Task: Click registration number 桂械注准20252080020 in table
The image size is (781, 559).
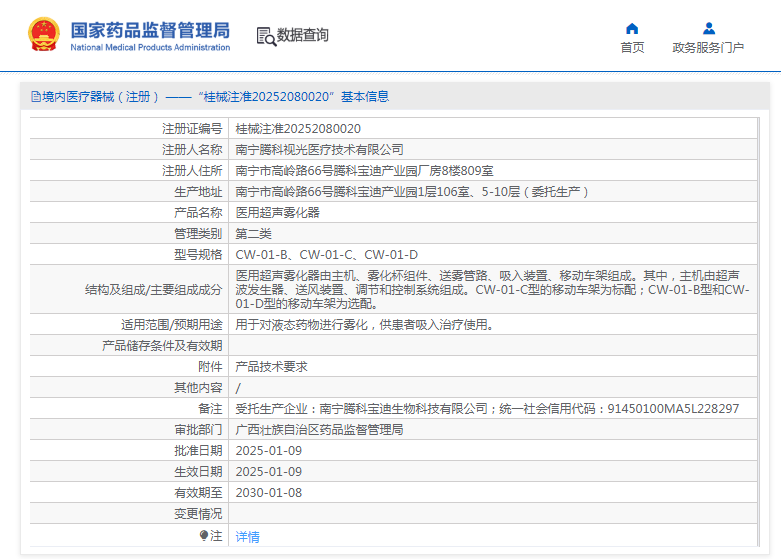Action: tap(298, 129)
